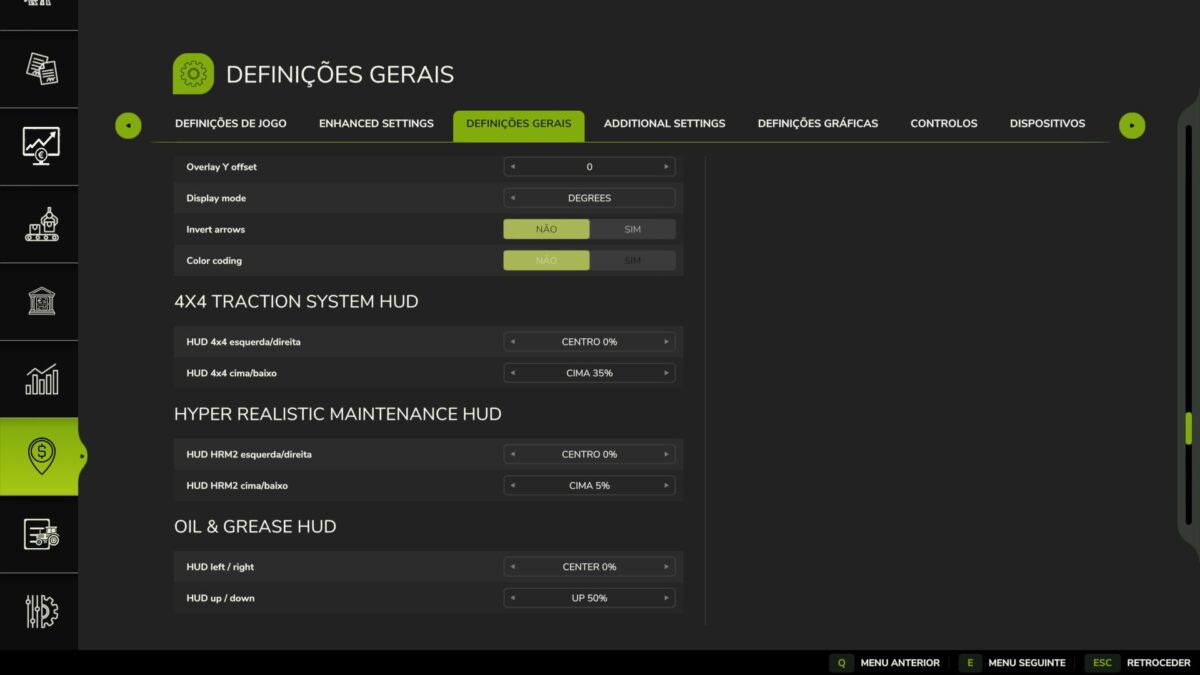Click the E key icon in footer
The image size is (1200, 675).
pyautogui.click(x=970, y=663)
